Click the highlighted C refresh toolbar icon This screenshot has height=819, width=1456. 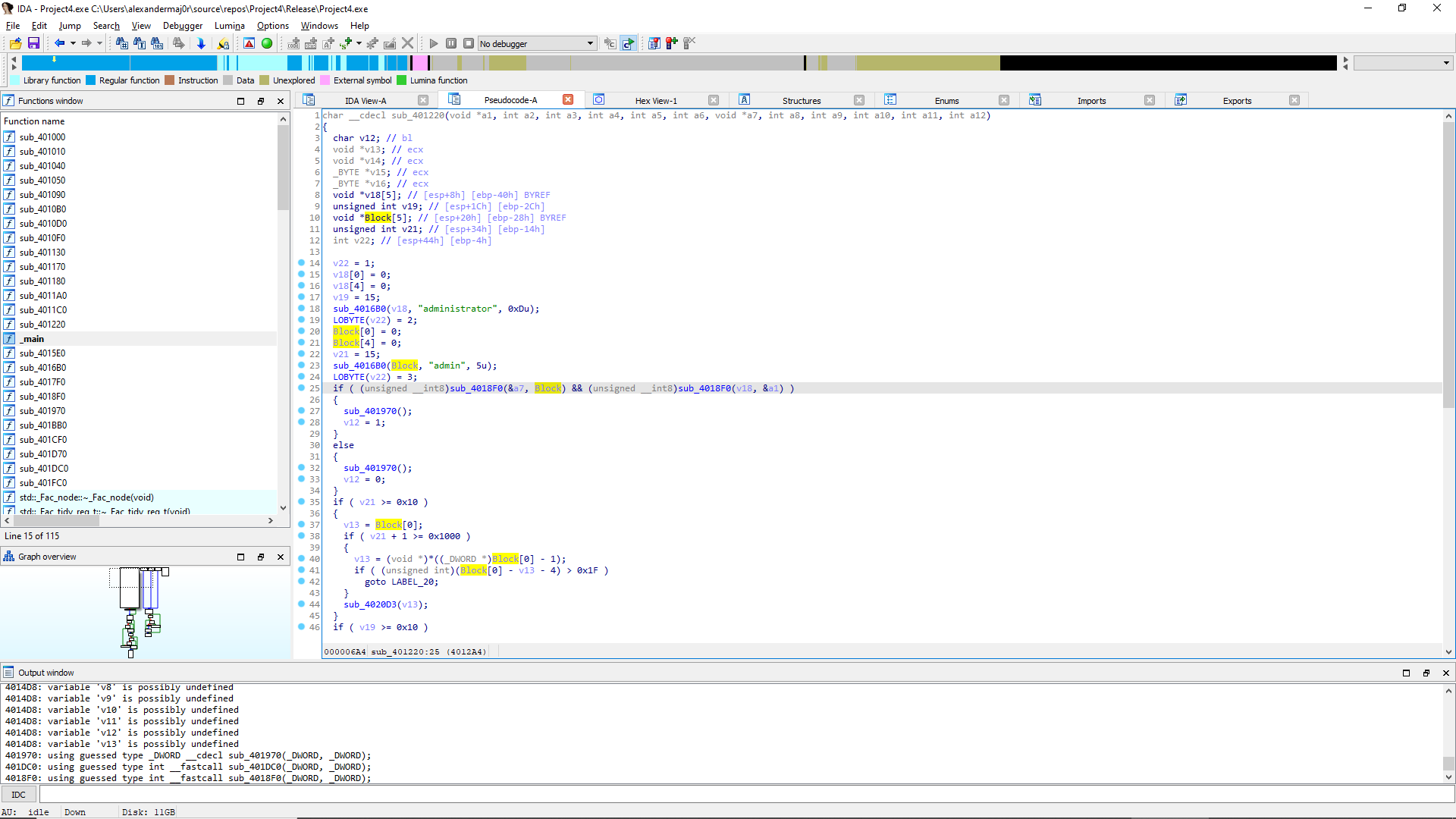[x=628, y=43]
